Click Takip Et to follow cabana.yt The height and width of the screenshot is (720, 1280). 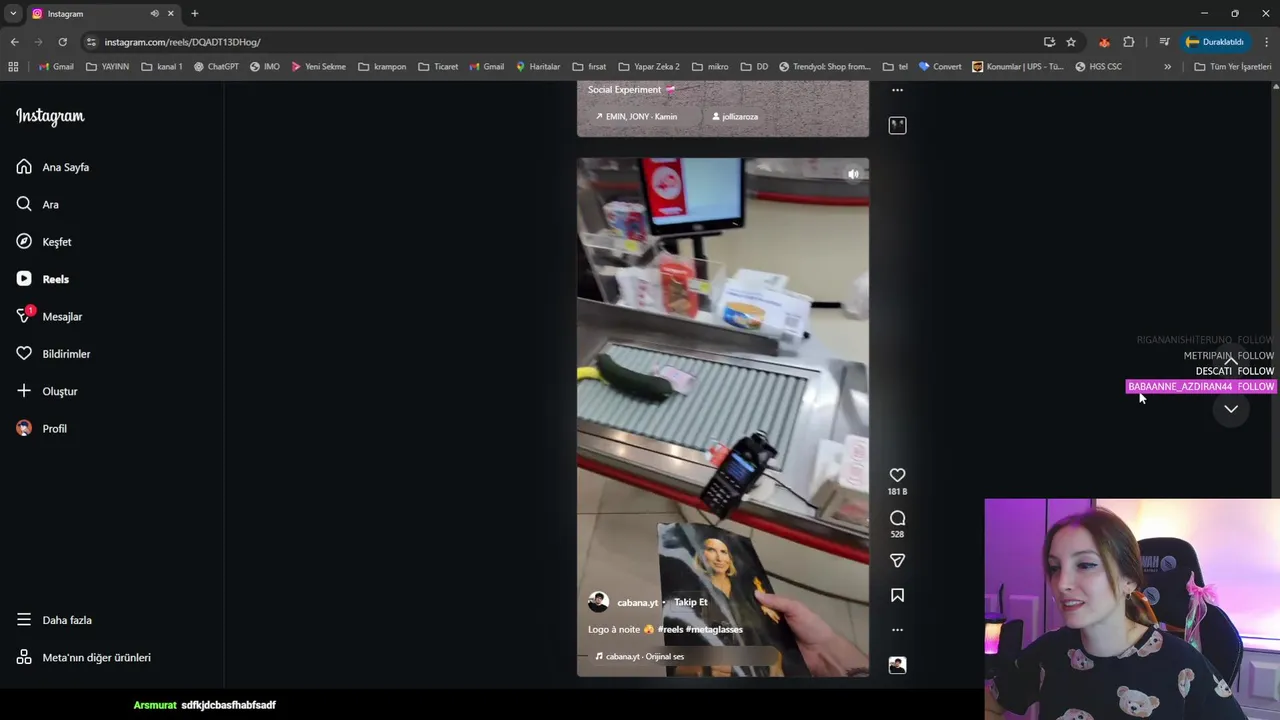point(690,602)
